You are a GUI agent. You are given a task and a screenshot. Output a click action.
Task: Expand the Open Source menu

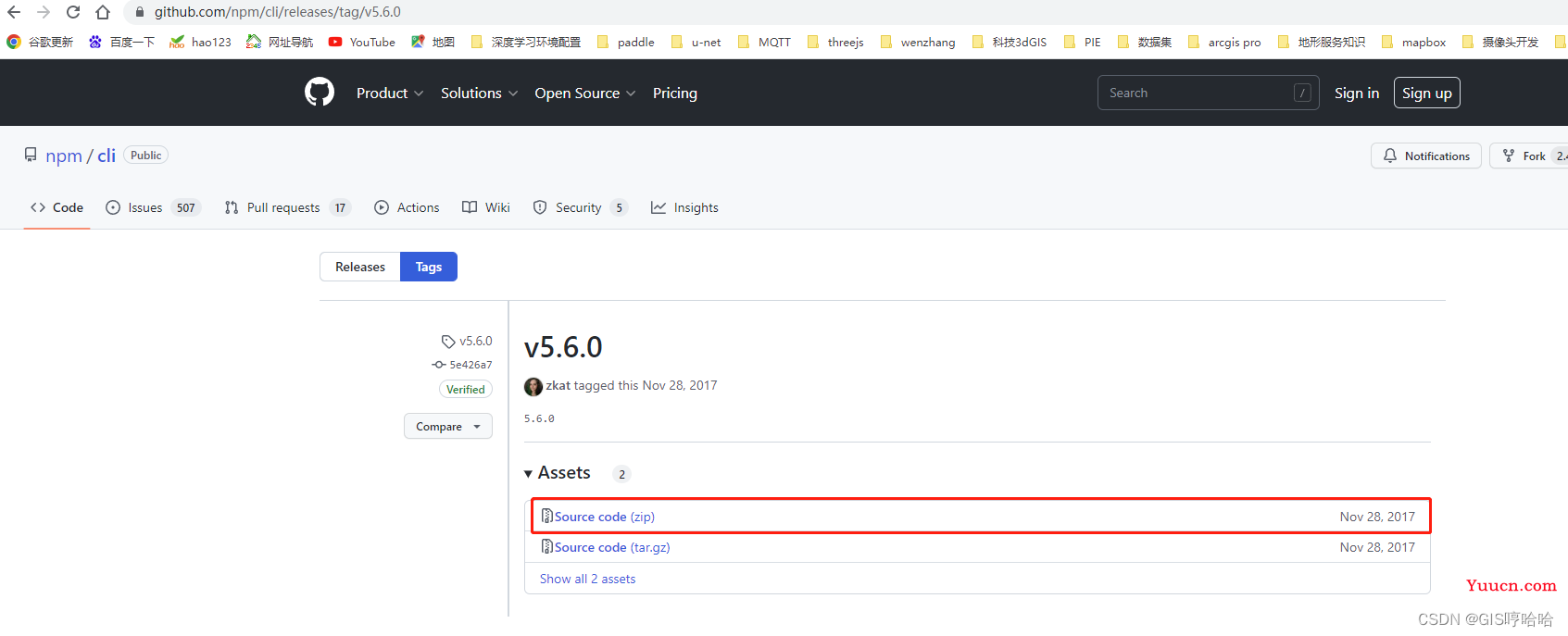point(585,93)
